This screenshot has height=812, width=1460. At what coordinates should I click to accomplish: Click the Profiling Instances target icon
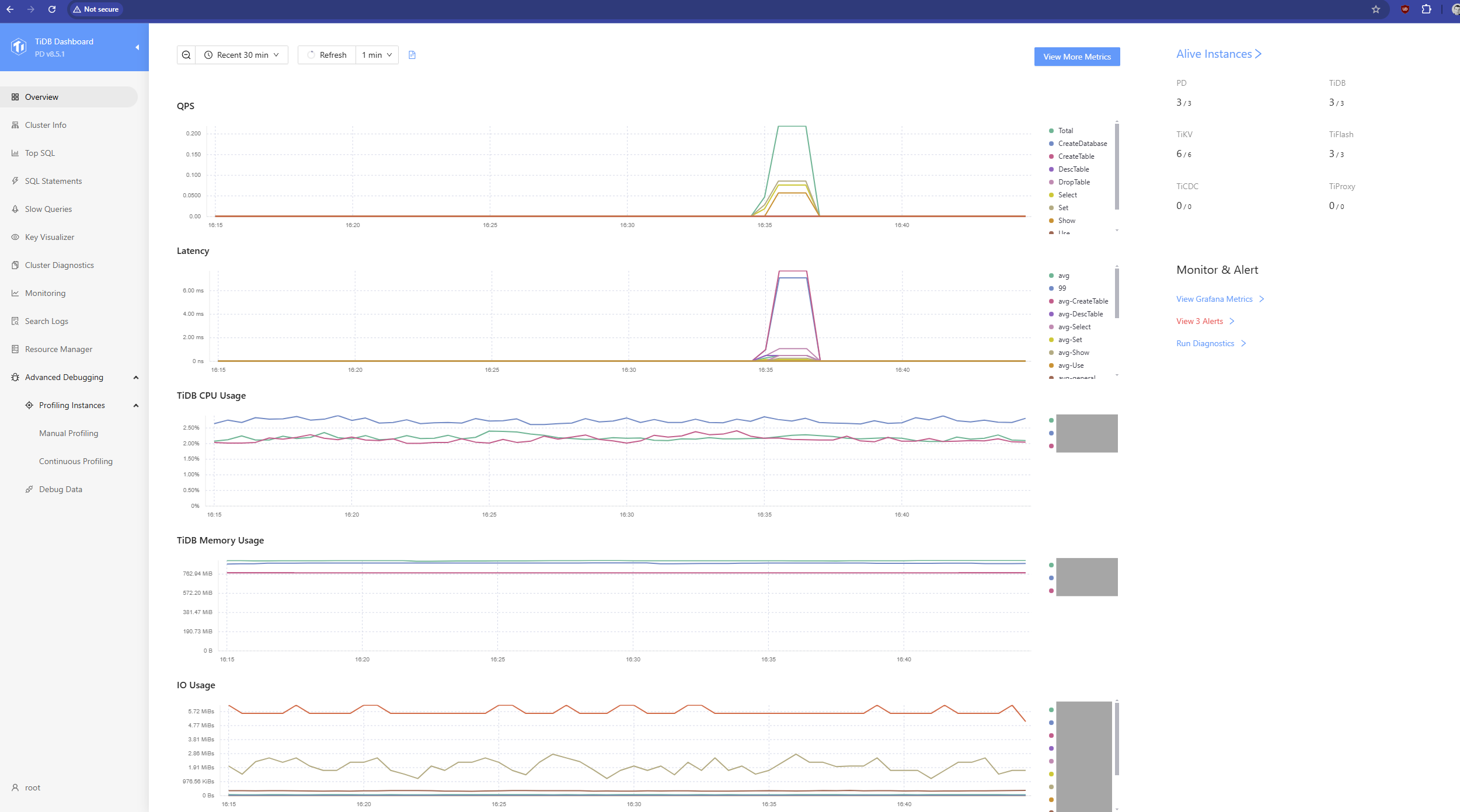[29, 405]
